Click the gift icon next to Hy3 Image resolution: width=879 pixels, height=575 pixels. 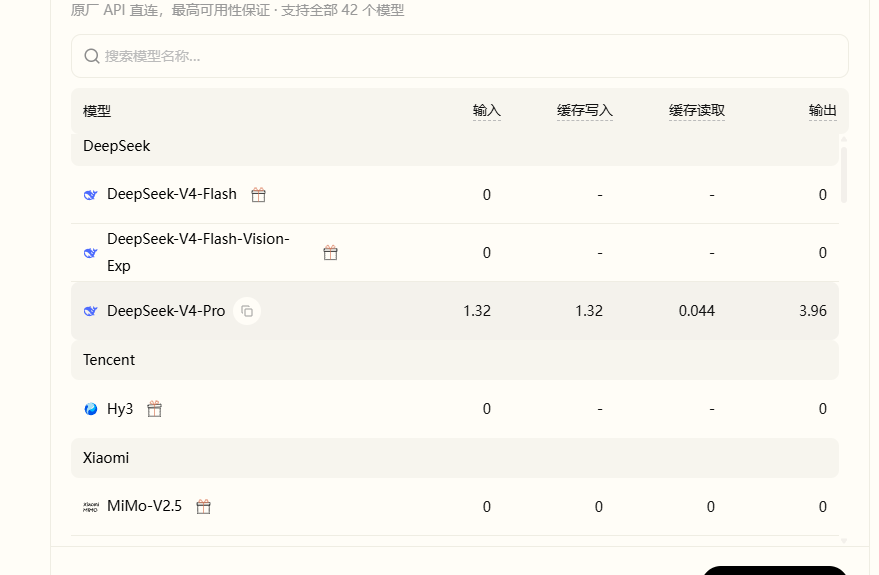[155, 409]
